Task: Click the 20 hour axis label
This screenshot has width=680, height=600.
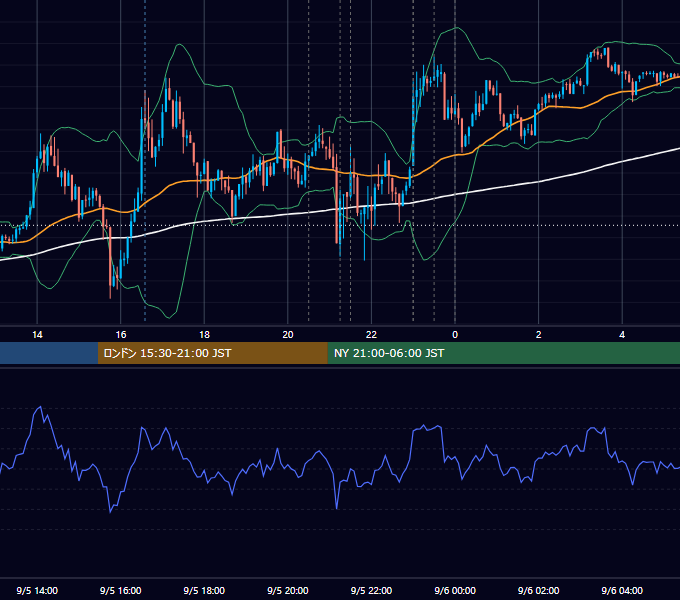Action: click(288, 335)
